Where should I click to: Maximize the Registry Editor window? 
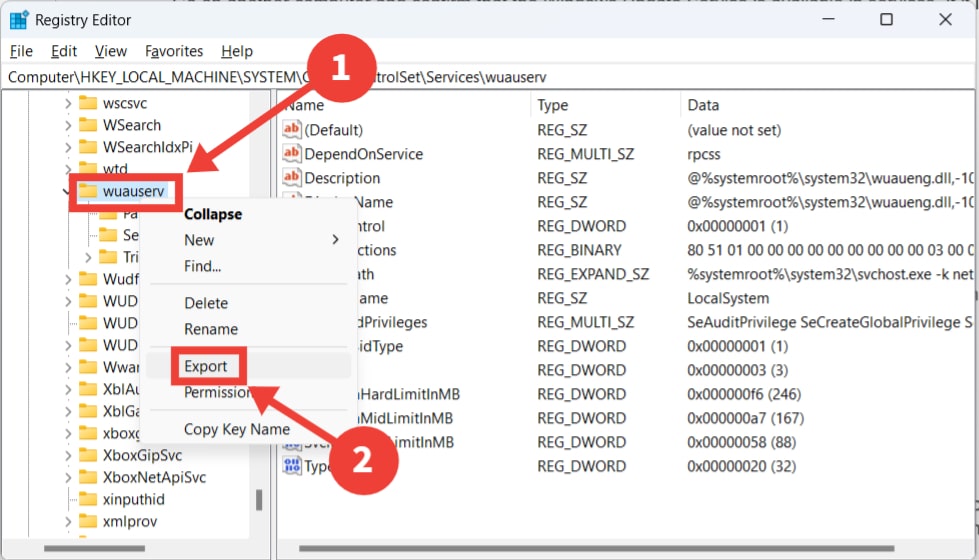pos(886,19)
